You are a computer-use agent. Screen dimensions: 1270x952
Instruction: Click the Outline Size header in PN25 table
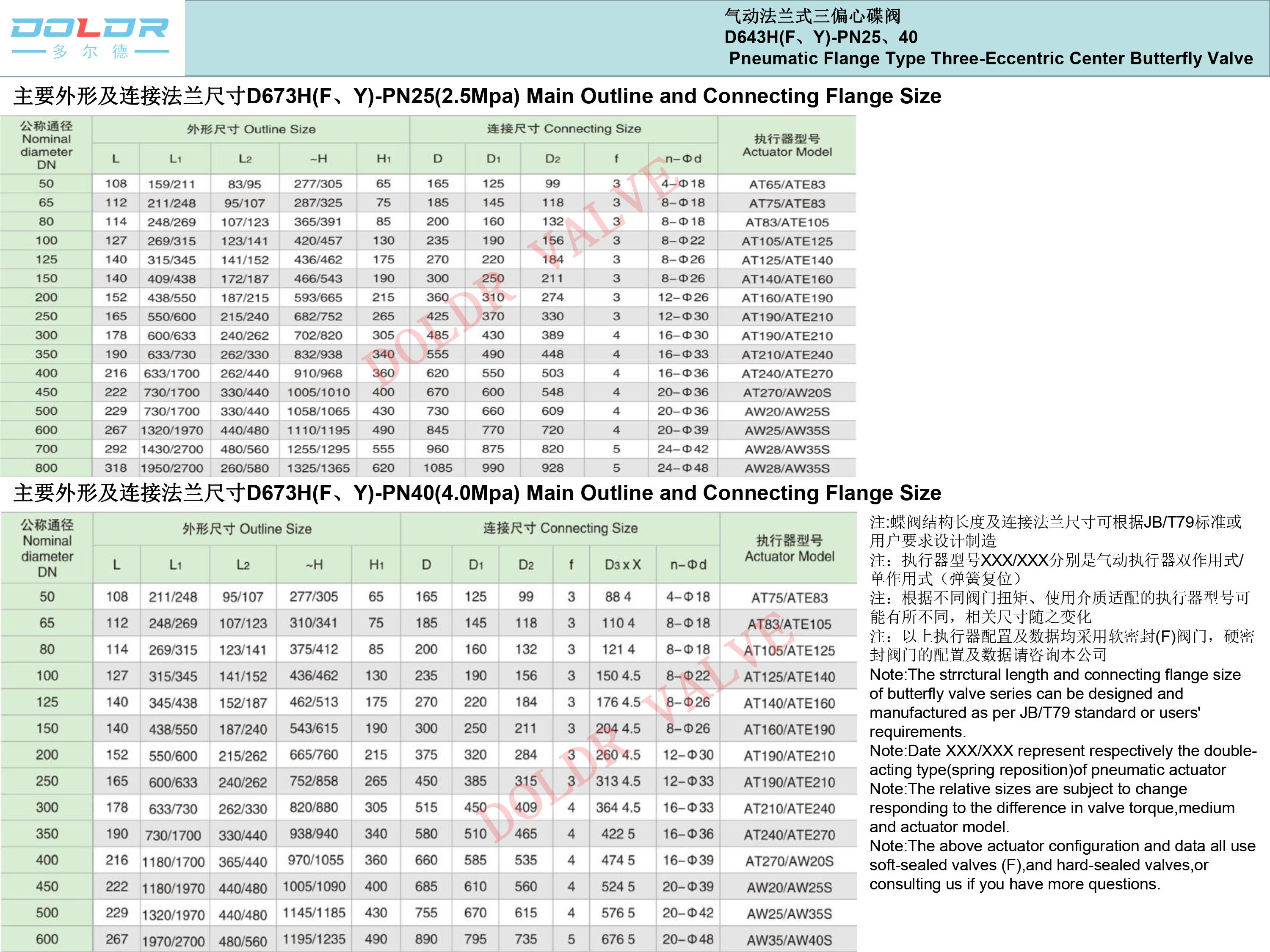click(x=251, y=129)
